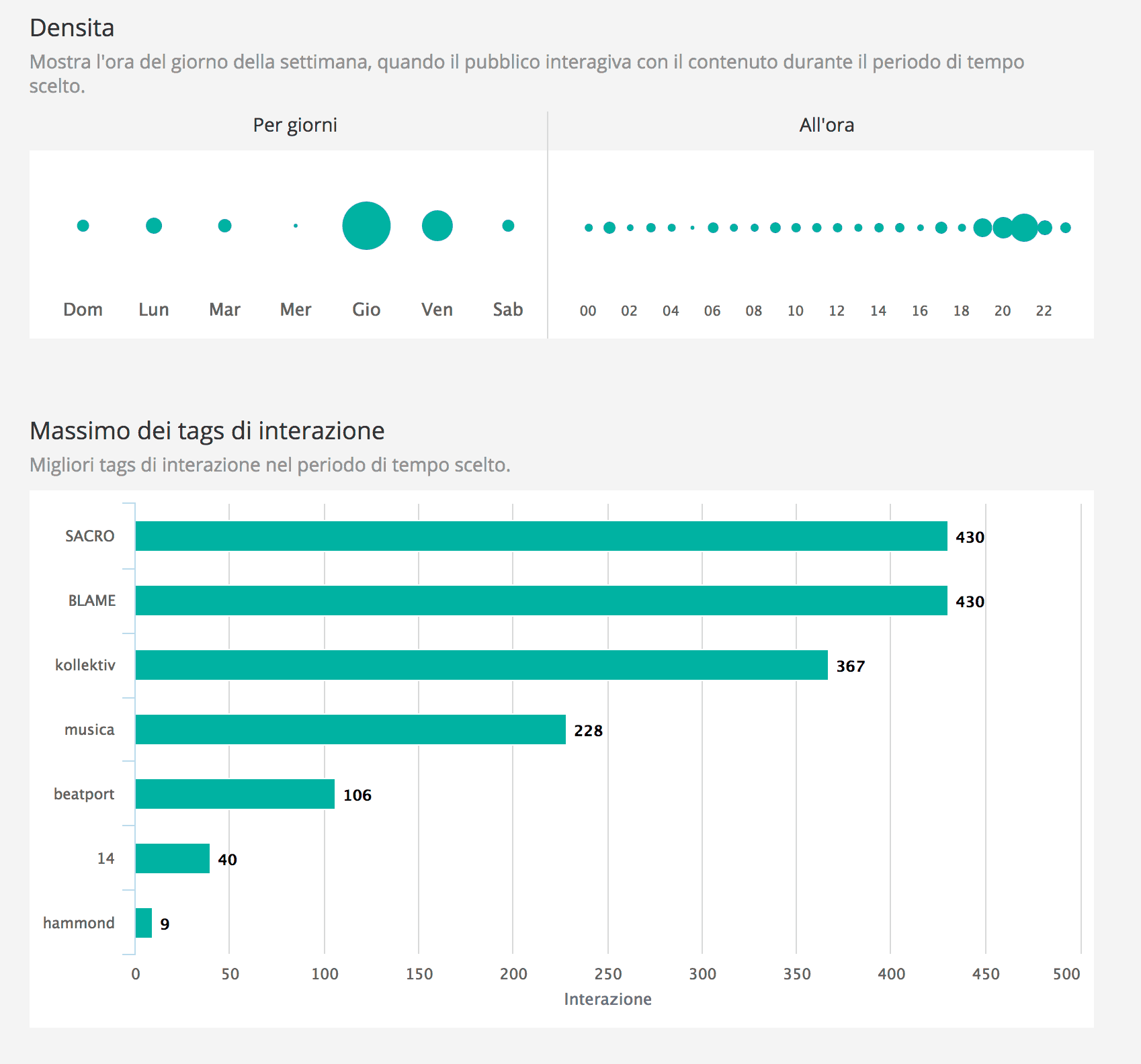This screenshot has height=1064, width=1141.
Task: Click the density bubble at hour 19
Action: click(982, 228)
